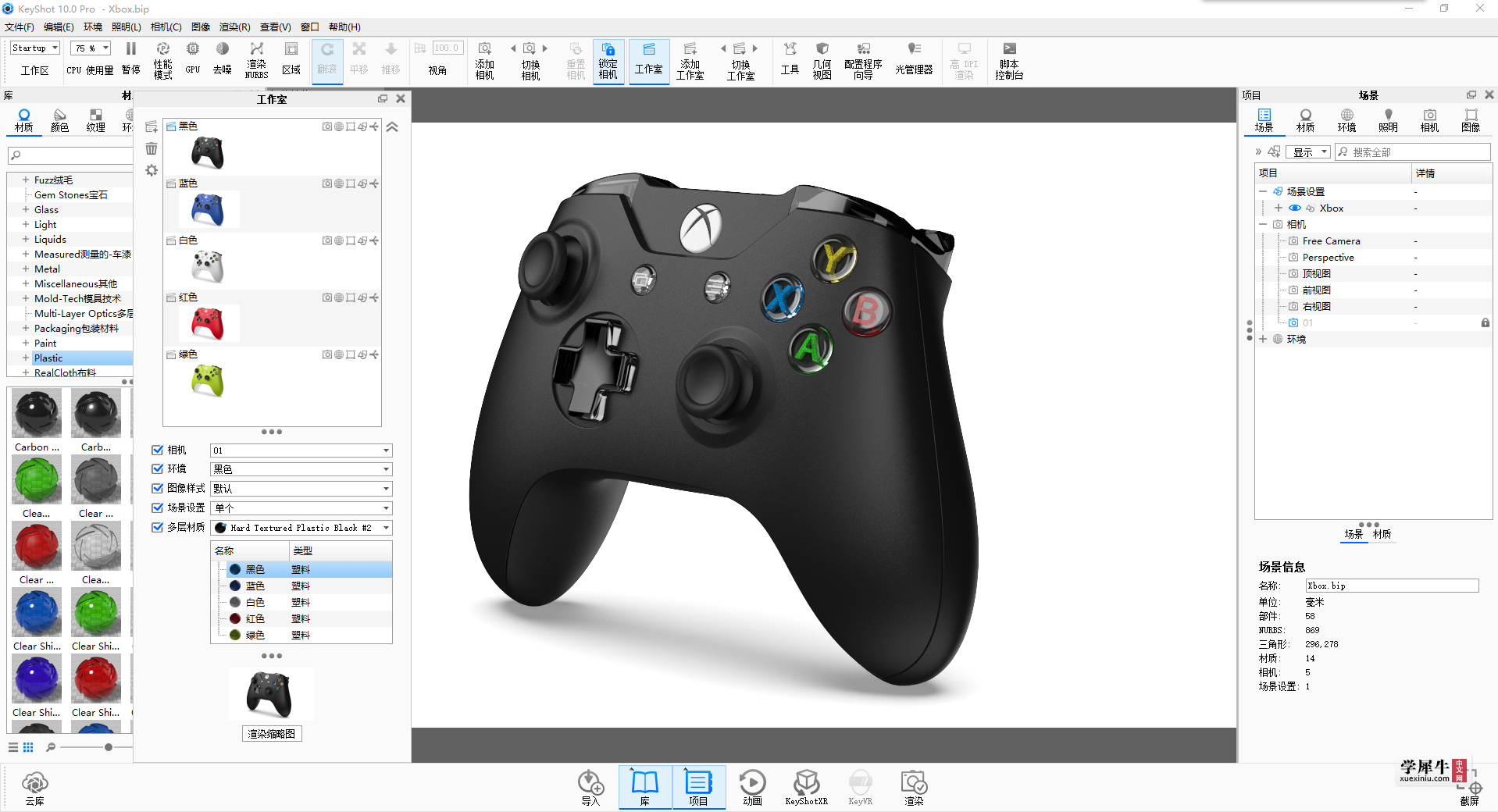Open the camera 01 dropdown

click(x=301, y=451)
